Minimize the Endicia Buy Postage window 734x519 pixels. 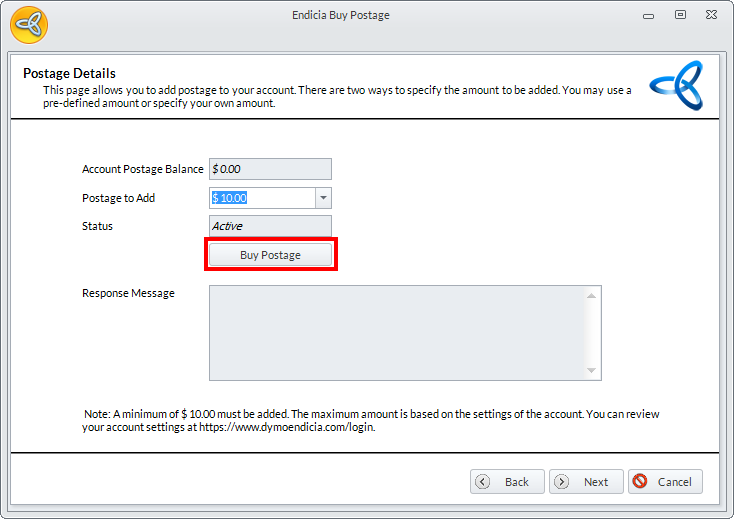coord(651,15)
